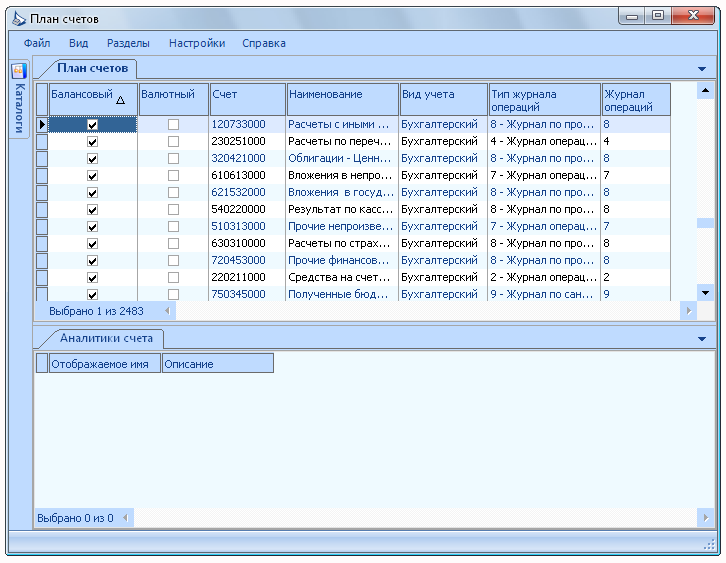The height and width of the screenshot is (563, 726).
Task: Toggle Валютный checkbox for account 720453000
Action: (173, 261)
